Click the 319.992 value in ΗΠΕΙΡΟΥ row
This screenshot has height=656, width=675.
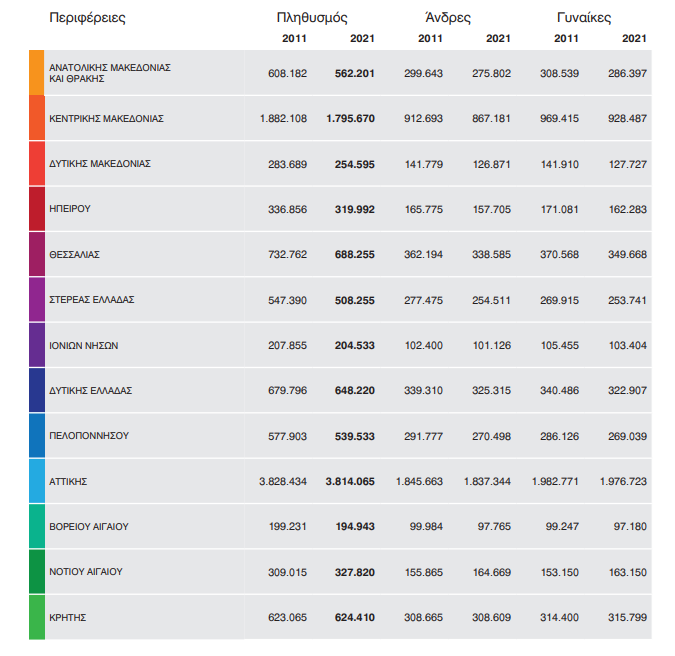(354, 209)
